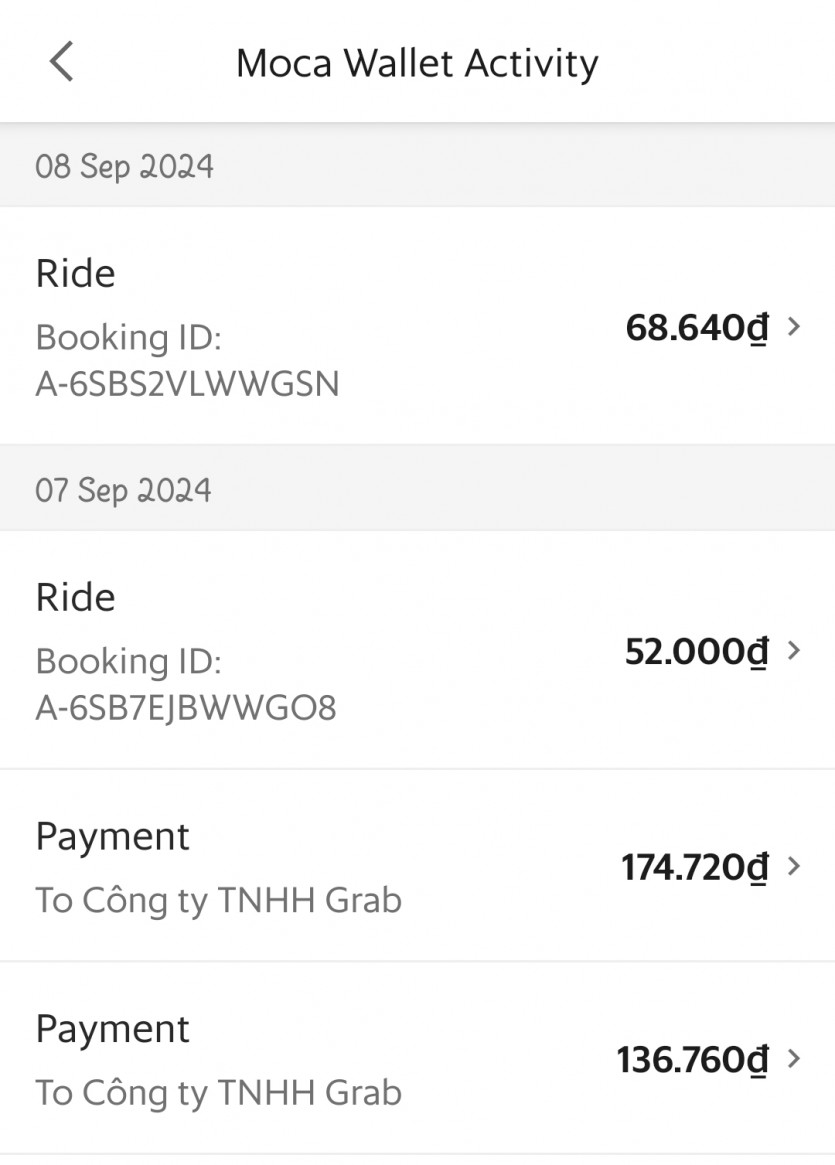Open the Payment label of the 174.720đ entry

[x=112, y=836]
